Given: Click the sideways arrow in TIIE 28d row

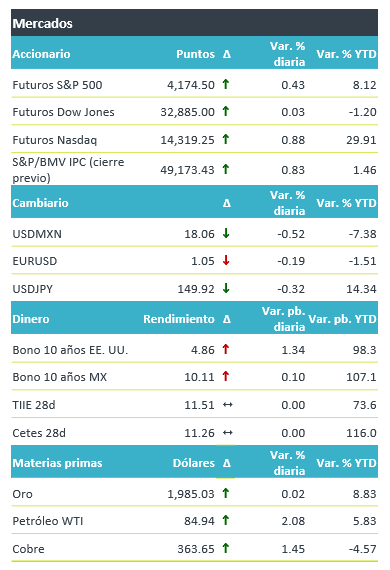Looking at the screenshot, I should click(x=228, y=405).
